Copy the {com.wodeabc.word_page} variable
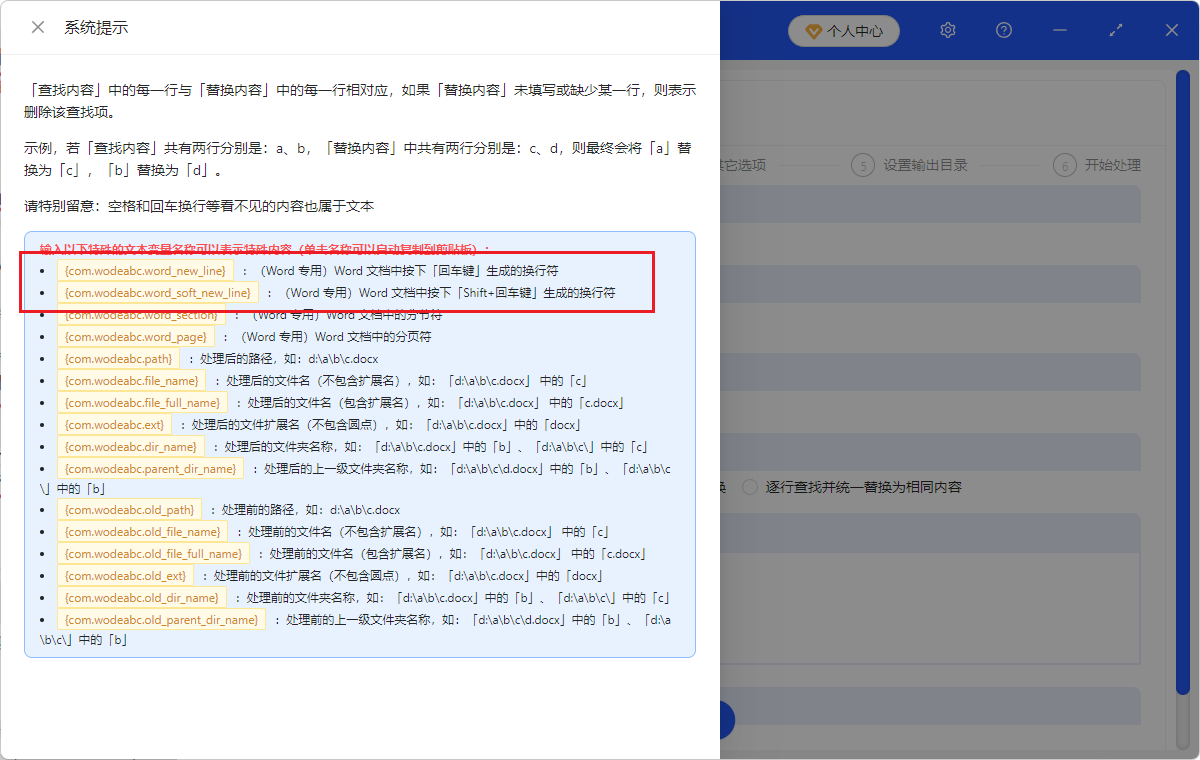Screen dimensions: 1200x760 click(x=137, y=336)
